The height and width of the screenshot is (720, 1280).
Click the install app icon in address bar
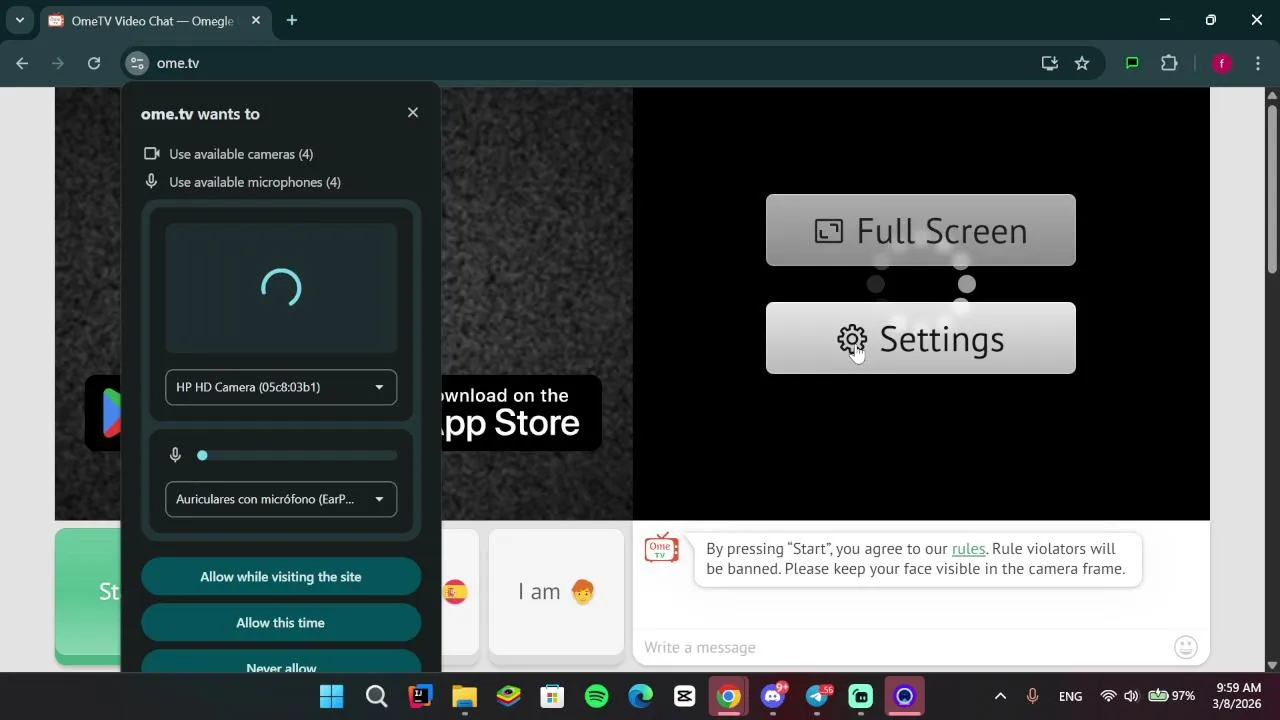pos(1049,63)
